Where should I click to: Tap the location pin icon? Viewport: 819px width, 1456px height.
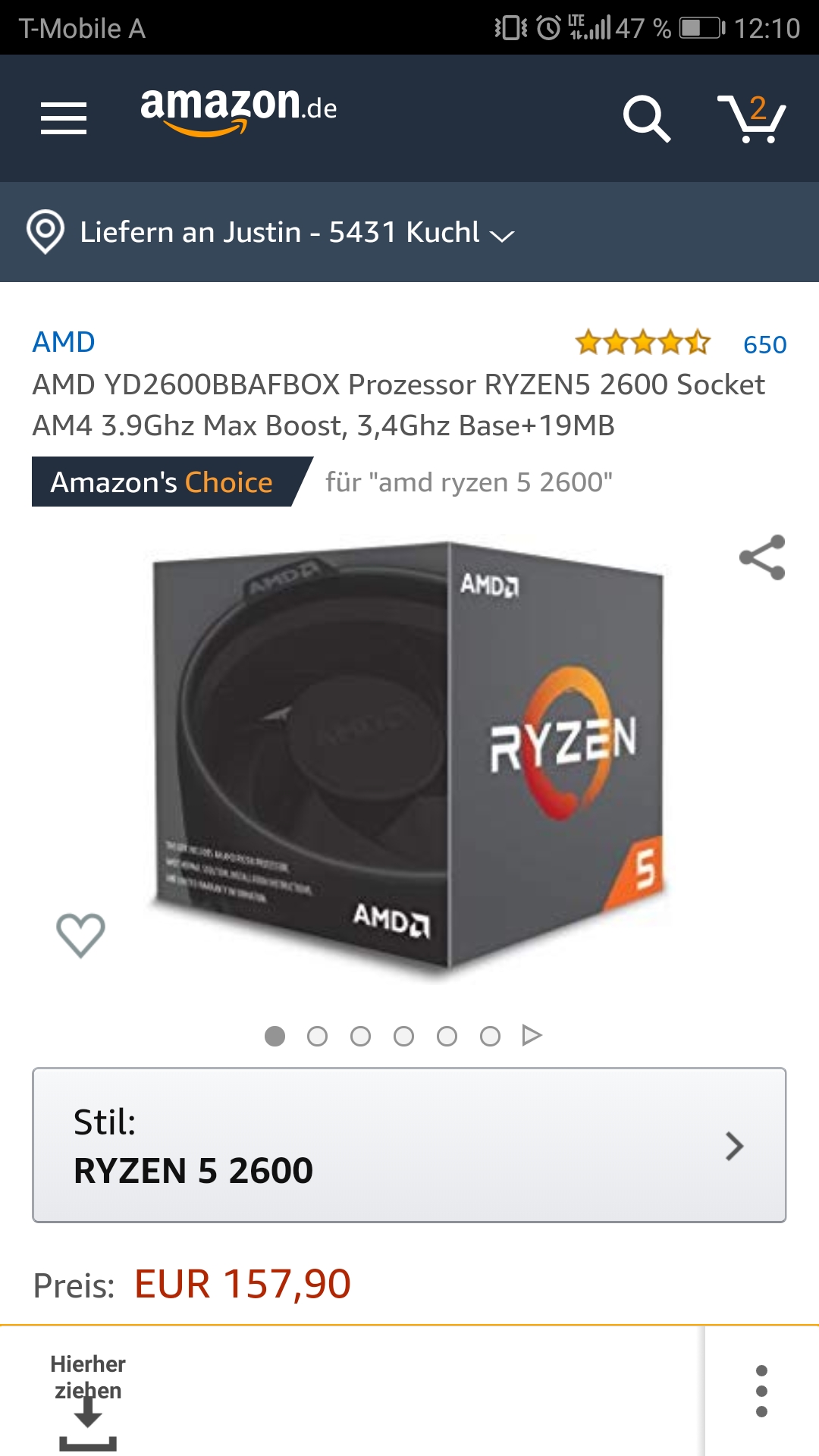(x=45, y=232)
